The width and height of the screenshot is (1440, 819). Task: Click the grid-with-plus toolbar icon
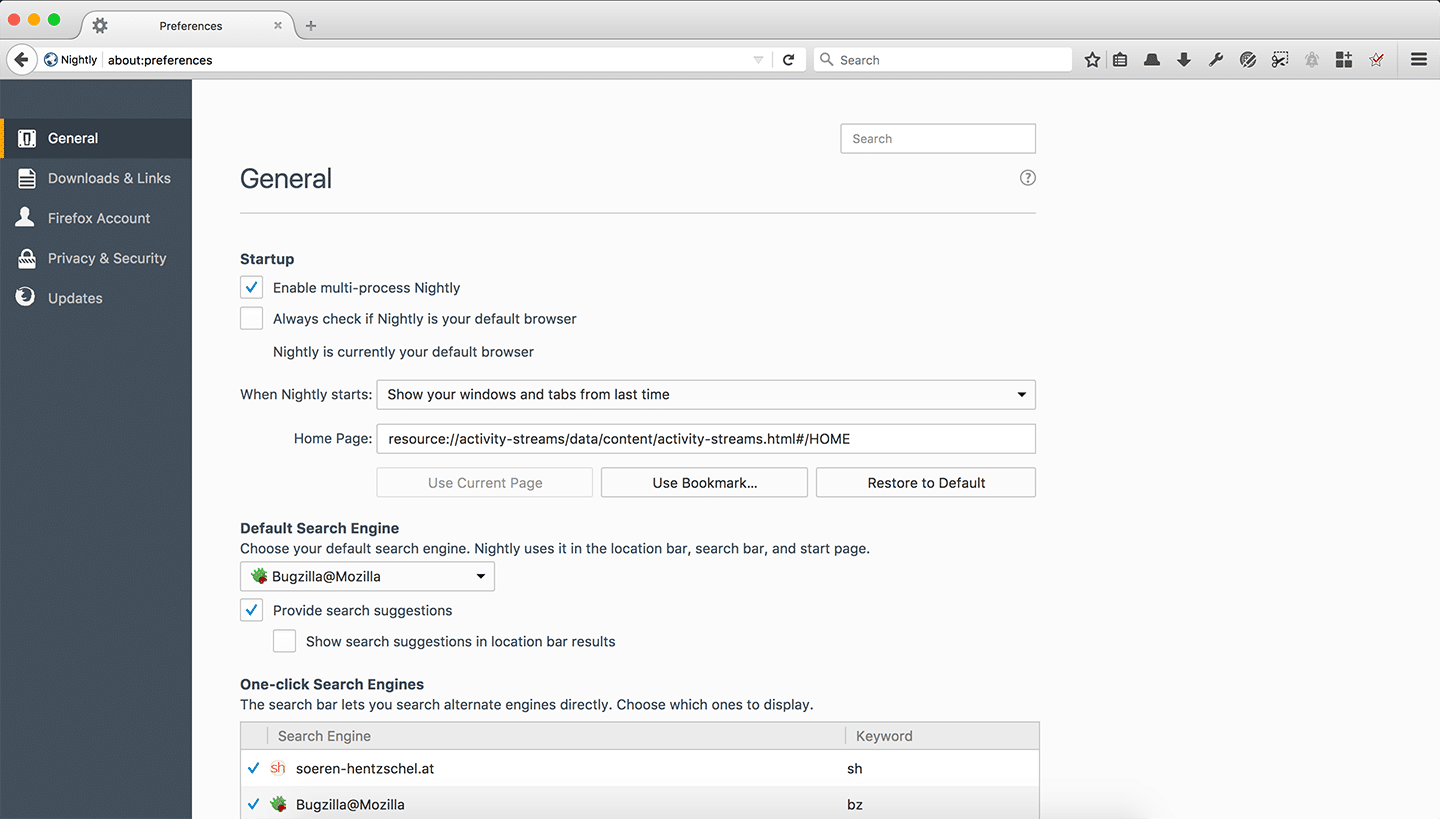pos(1343,60)
